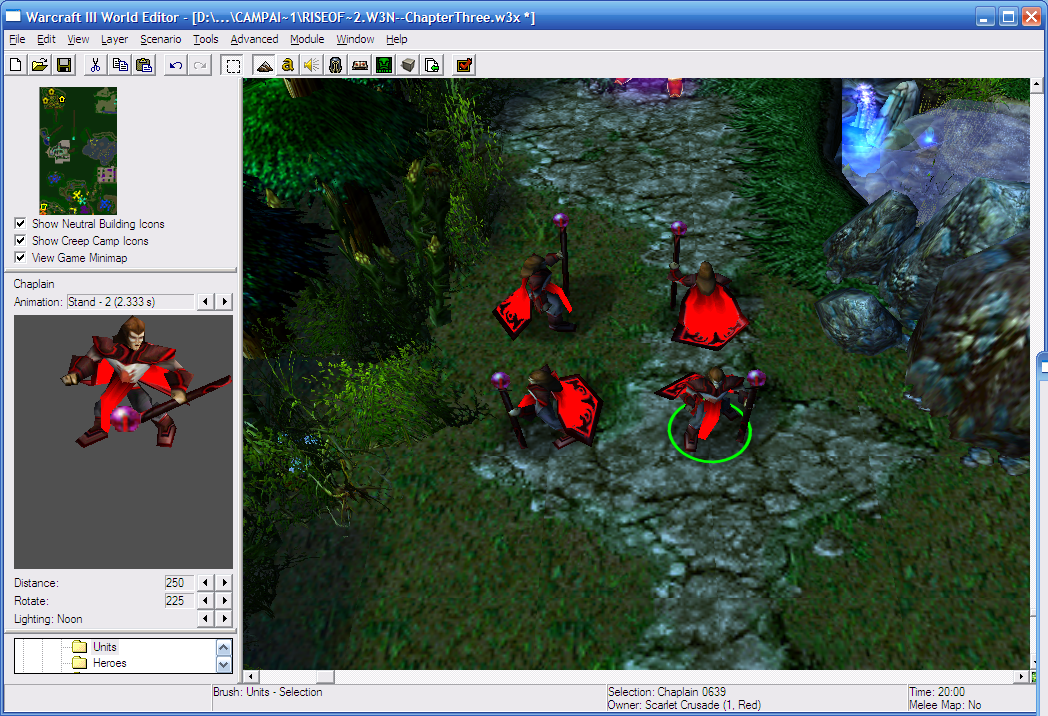This screenshot has width=1048, height=716.
Task: Open the Object Manager cube icon
Action: [x=408, y=65]
